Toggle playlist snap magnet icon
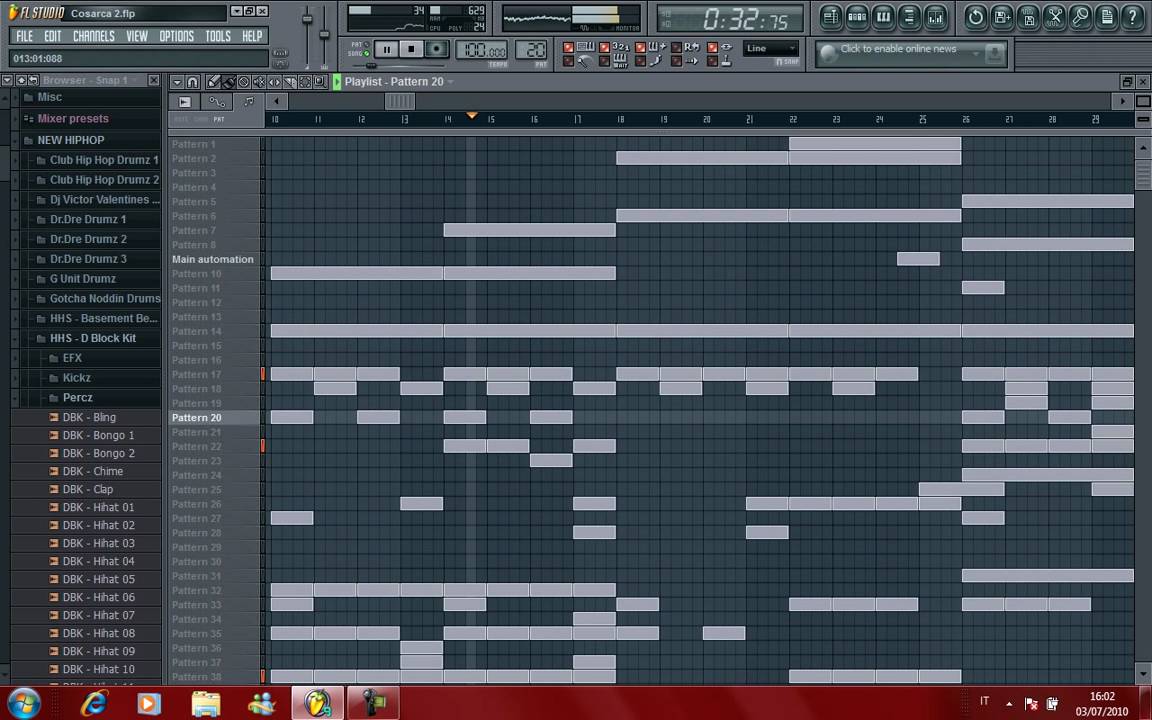Image resolution: width=1152 pixels, height=720 pixels. (x=192, y=82)
